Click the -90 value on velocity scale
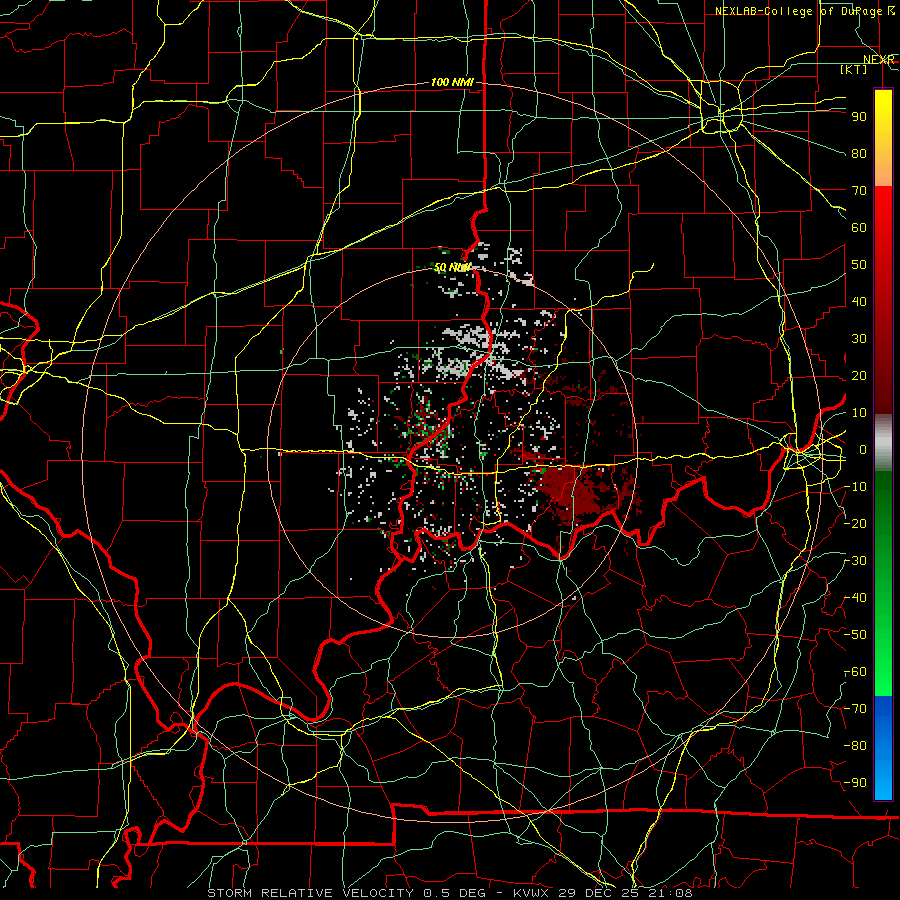 click(x=855, y=783)
